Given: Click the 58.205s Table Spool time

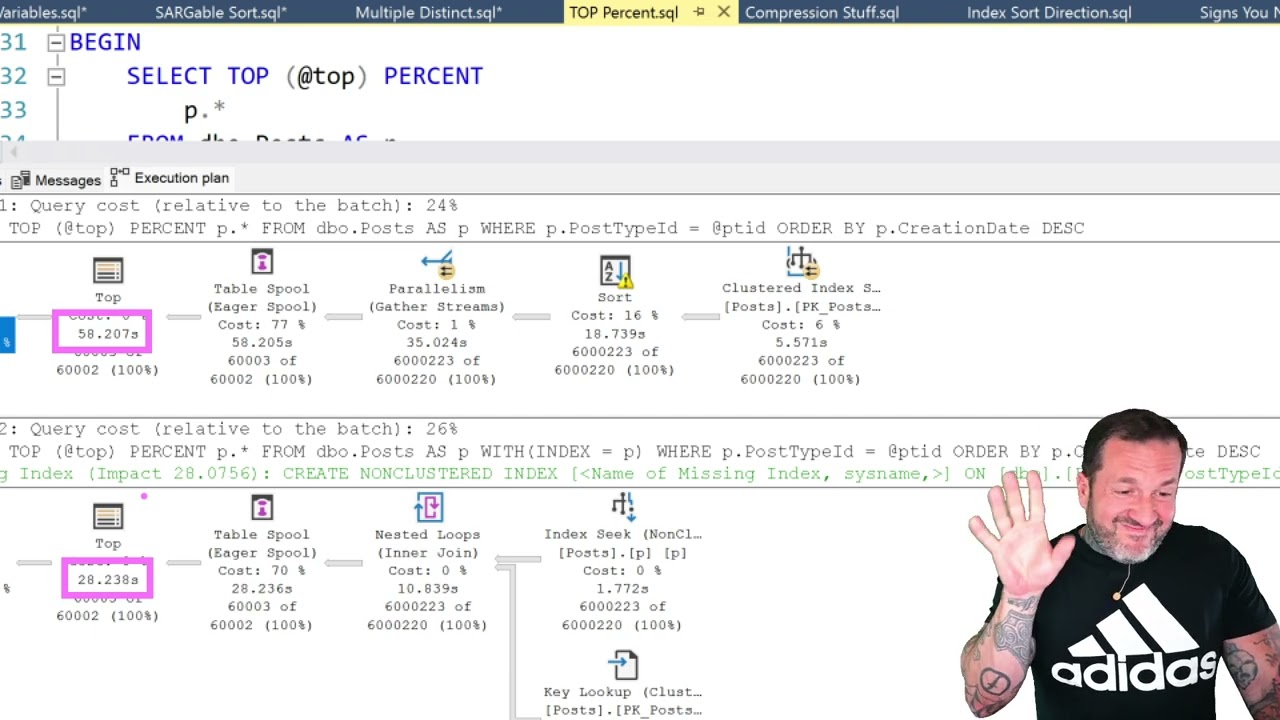Looking at the screenshot, I should pyautogui.click(x=262, y=343).
